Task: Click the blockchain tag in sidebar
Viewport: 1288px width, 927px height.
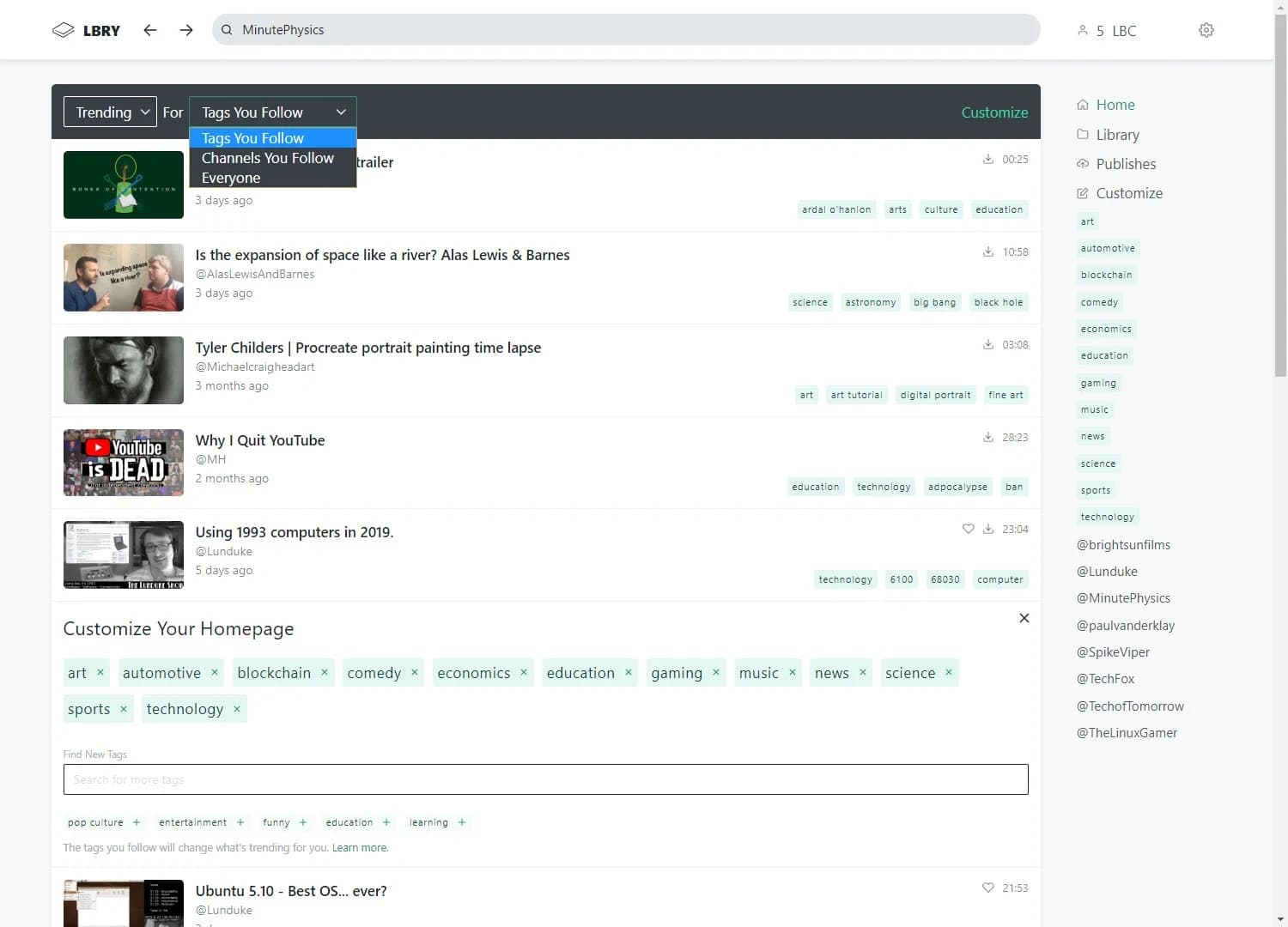Action: click(1107, 275)
